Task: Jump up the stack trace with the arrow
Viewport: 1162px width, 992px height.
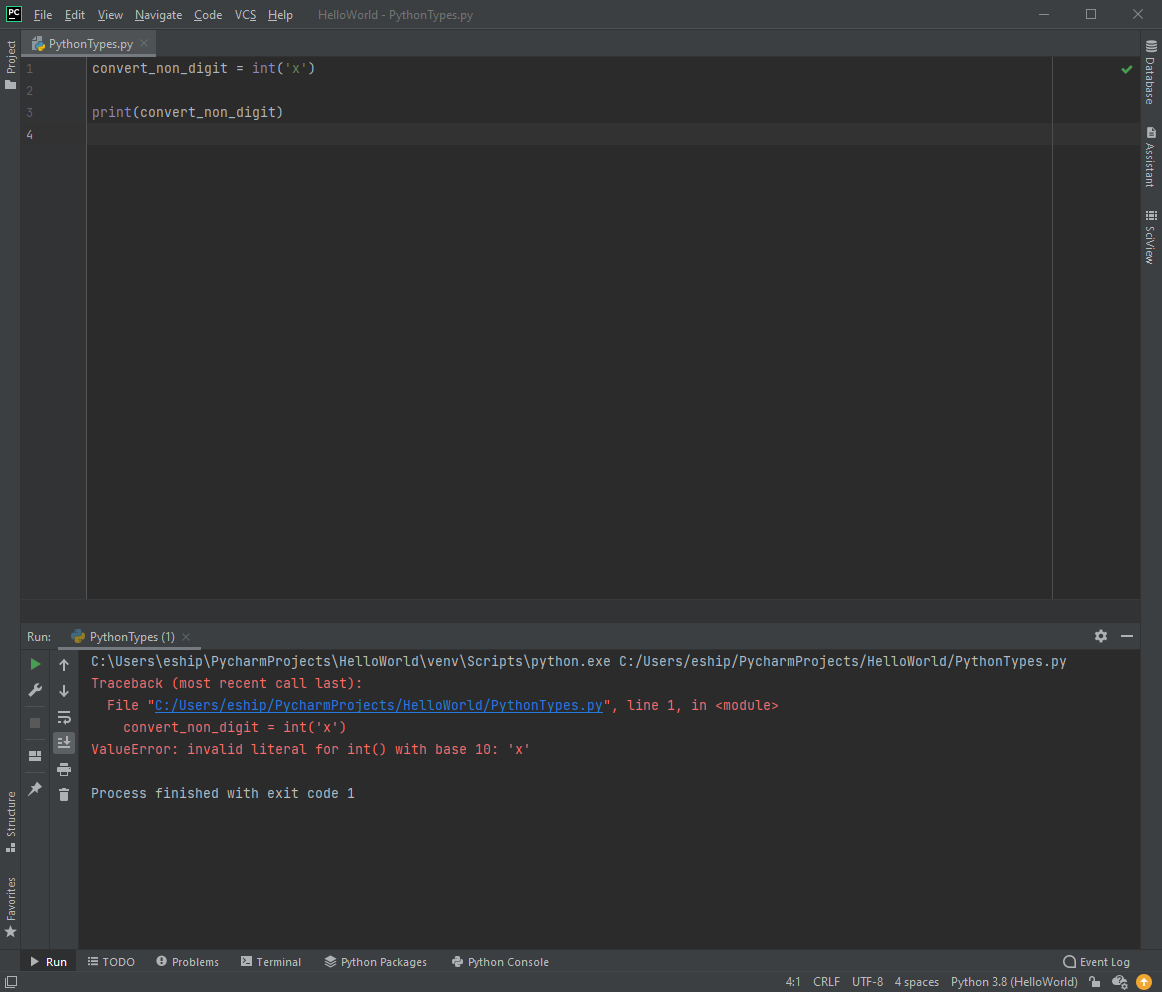Action: [63, 663]
